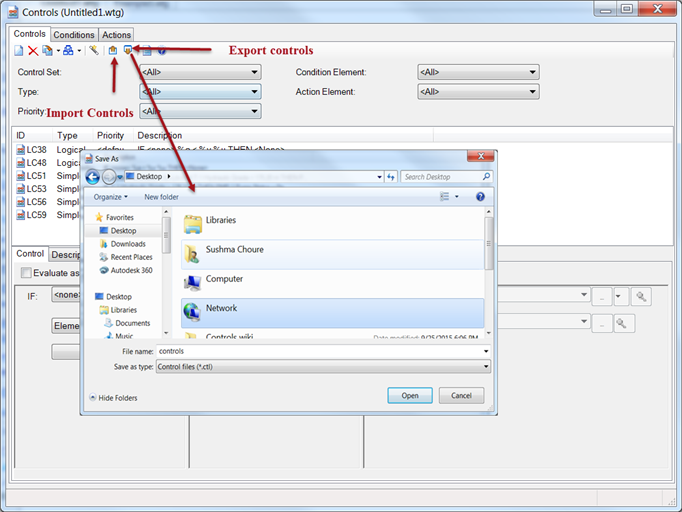682x512 pixels.
Task: Open the Type filter dropdown
Action: click(x=200, y=92)
